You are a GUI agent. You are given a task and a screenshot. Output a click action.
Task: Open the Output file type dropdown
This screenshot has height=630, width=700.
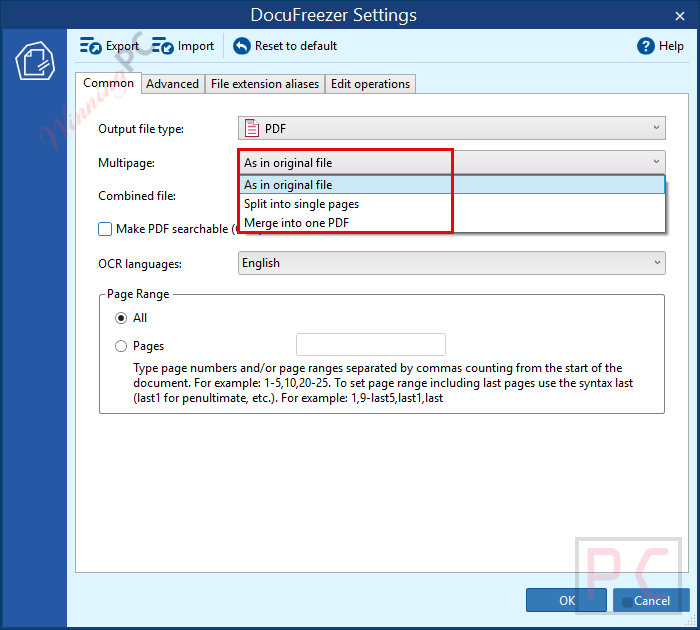(x=451, y=129)
